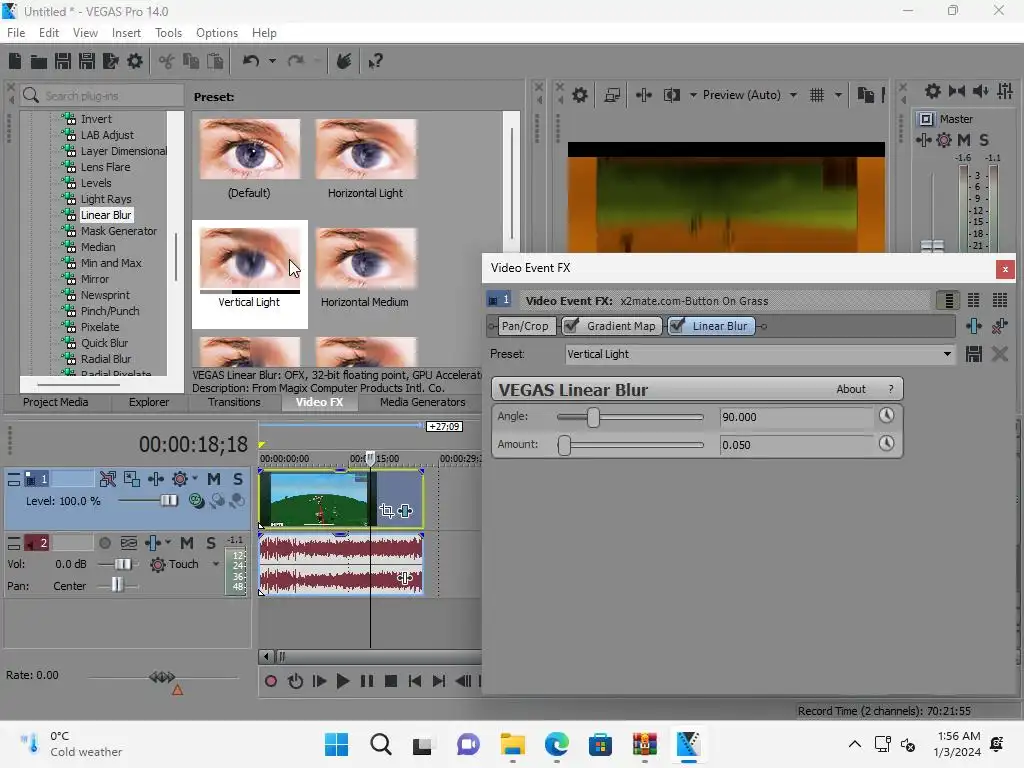The image size is (1024, 768).
Task: Click the Event Pan/Crop icon on video clip
Action: coord(386,511)
